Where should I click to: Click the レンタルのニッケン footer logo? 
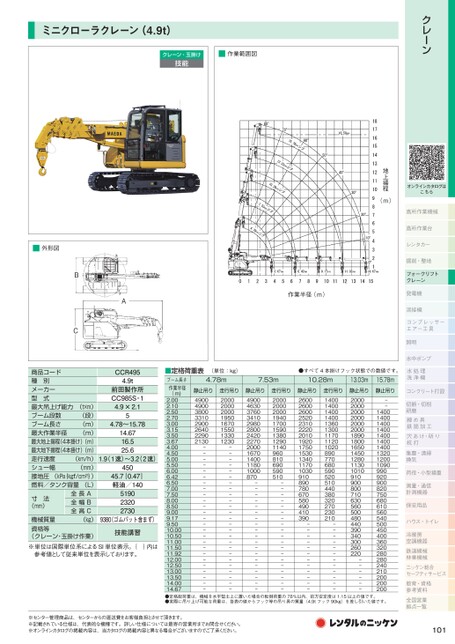[x=356, y=623]
